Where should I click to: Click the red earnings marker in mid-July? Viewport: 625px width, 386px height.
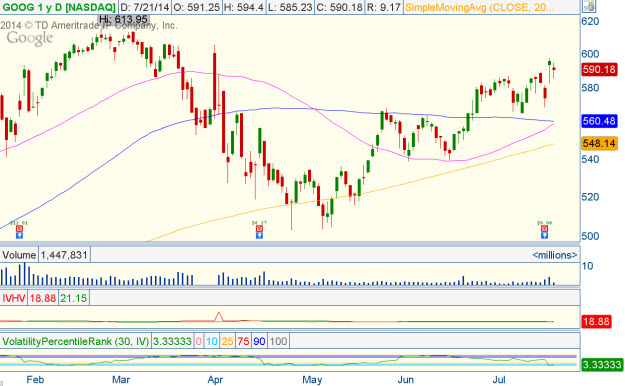(x=544, y=228)
